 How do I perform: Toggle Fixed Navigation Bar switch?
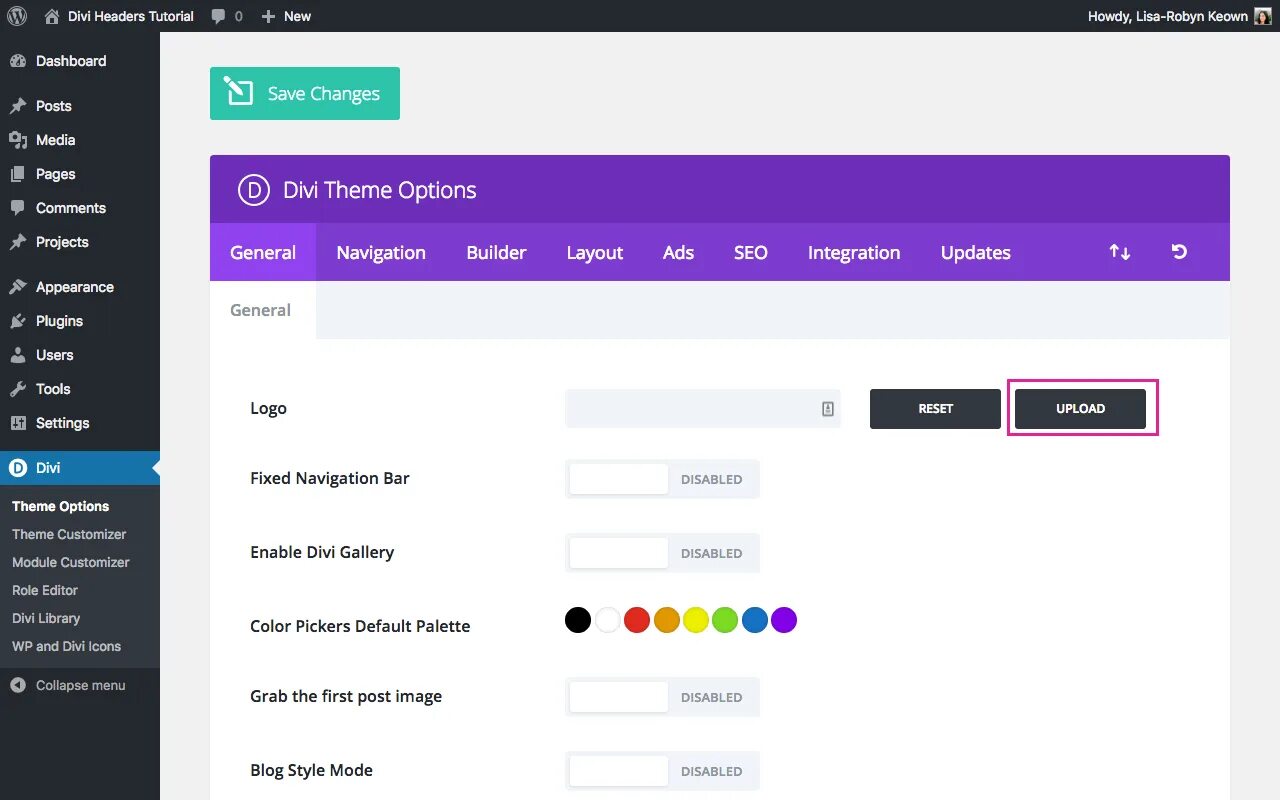[662, 479]
